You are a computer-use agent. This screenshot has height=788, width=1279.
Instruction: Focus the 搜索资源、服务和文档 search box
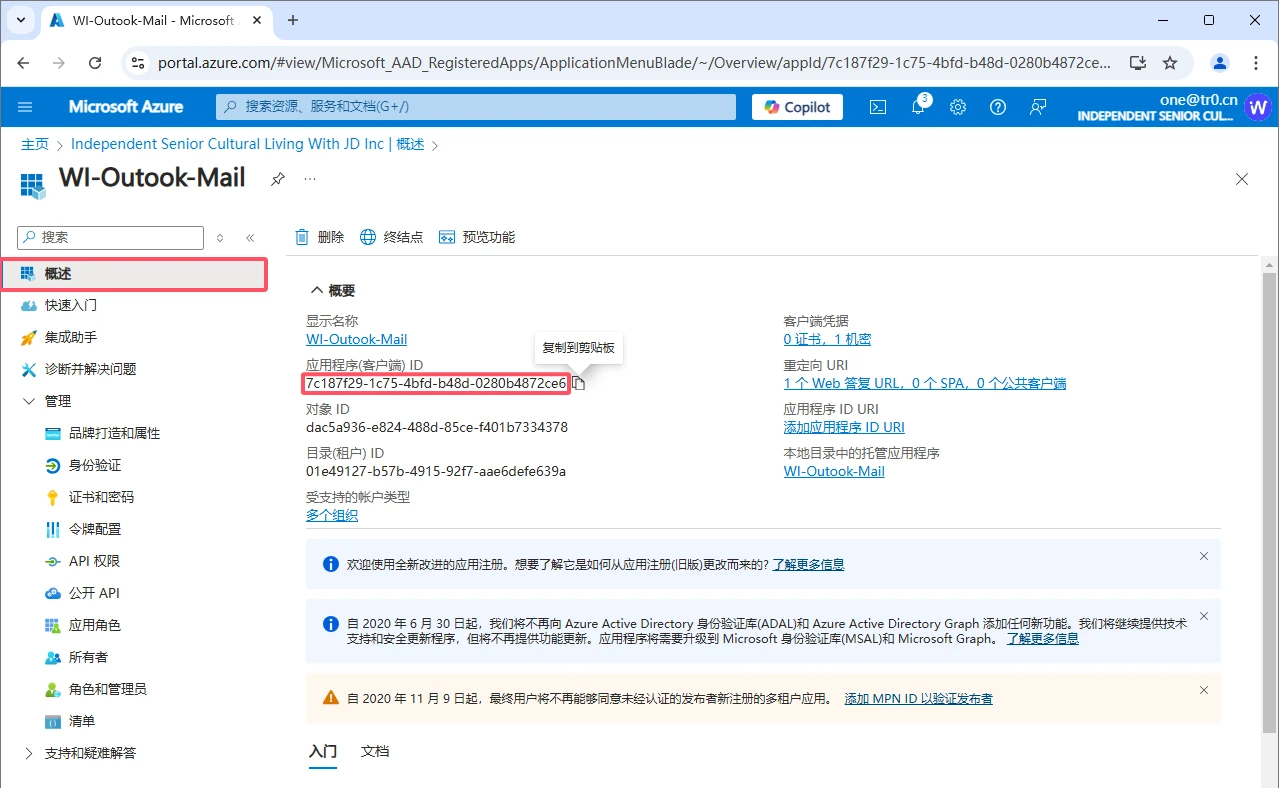point(476,107)
